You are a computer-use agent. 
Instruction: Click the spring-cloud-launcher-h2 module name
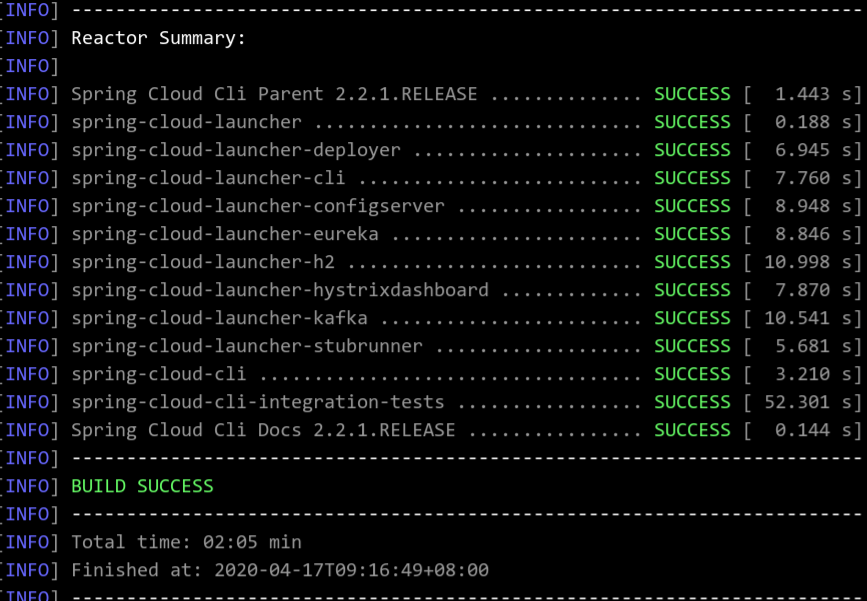pyautogui.click(x=203, y=262)
